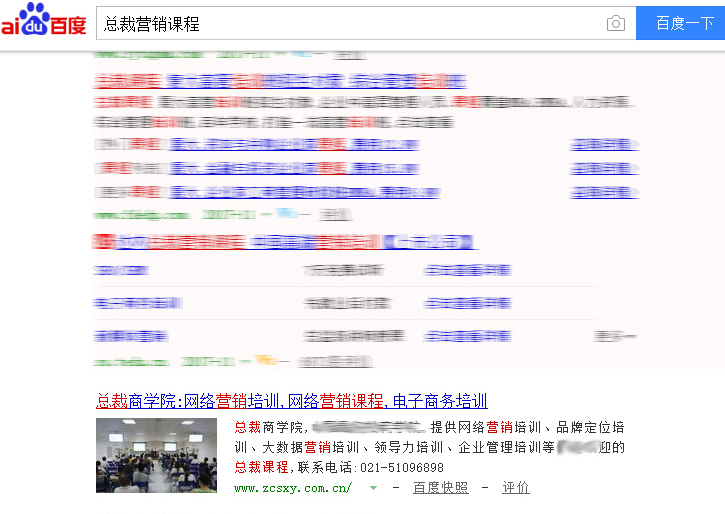Image resolution: width=725 pixels, height=514 pixels.
Task: Click the 评价 link
Action: click(x=516, y=488)
